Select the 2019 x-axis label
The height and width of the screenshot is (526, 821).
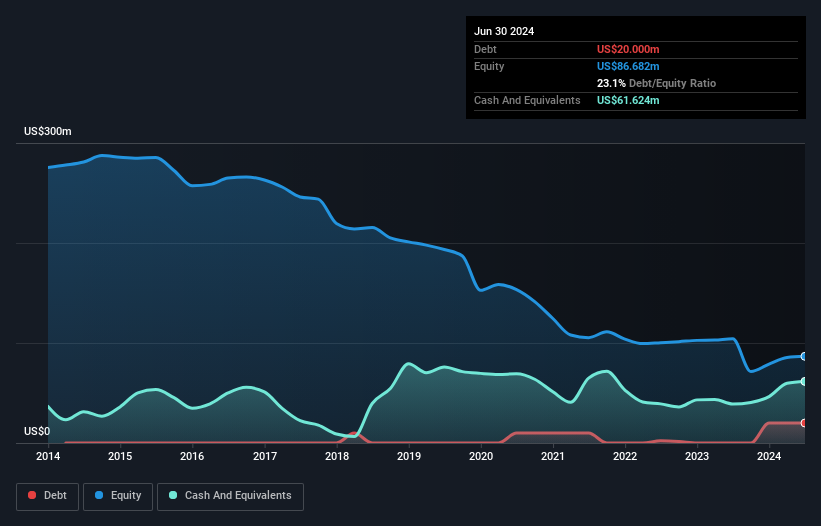(409, 457)
